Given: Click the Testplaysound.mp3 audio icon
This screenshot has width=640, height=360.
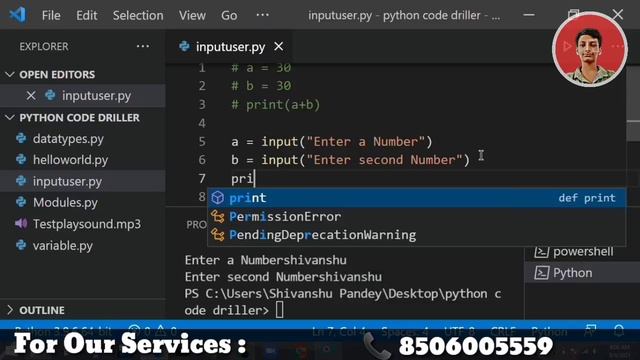Looking at the screenshot, I should [21, 223].
